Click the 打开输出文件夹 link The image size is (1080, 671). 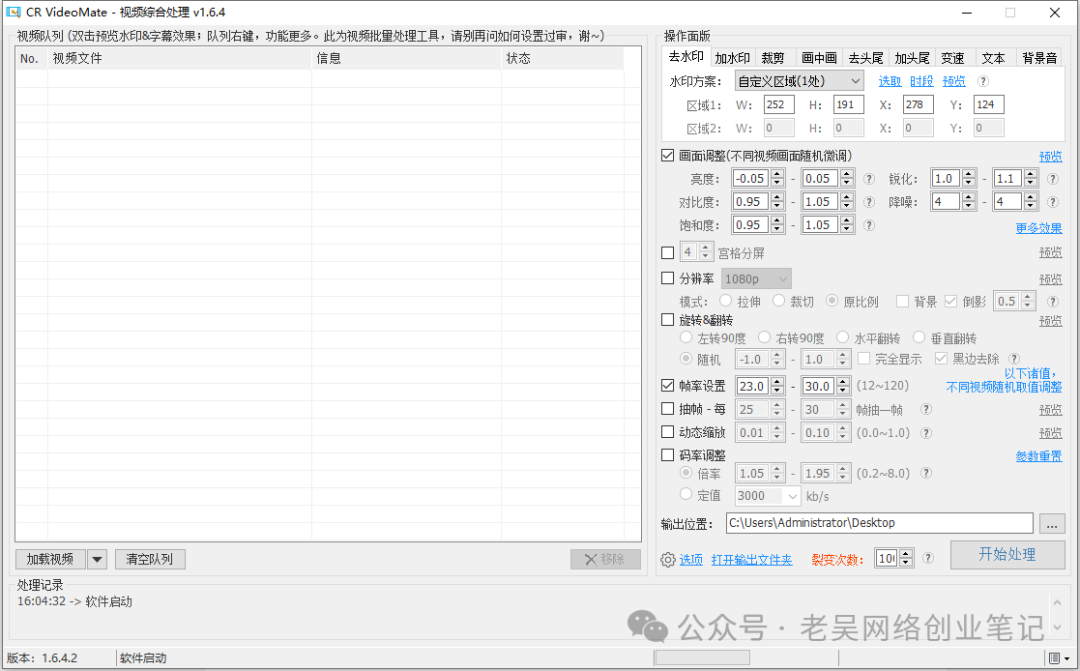(x=751, y=560)
